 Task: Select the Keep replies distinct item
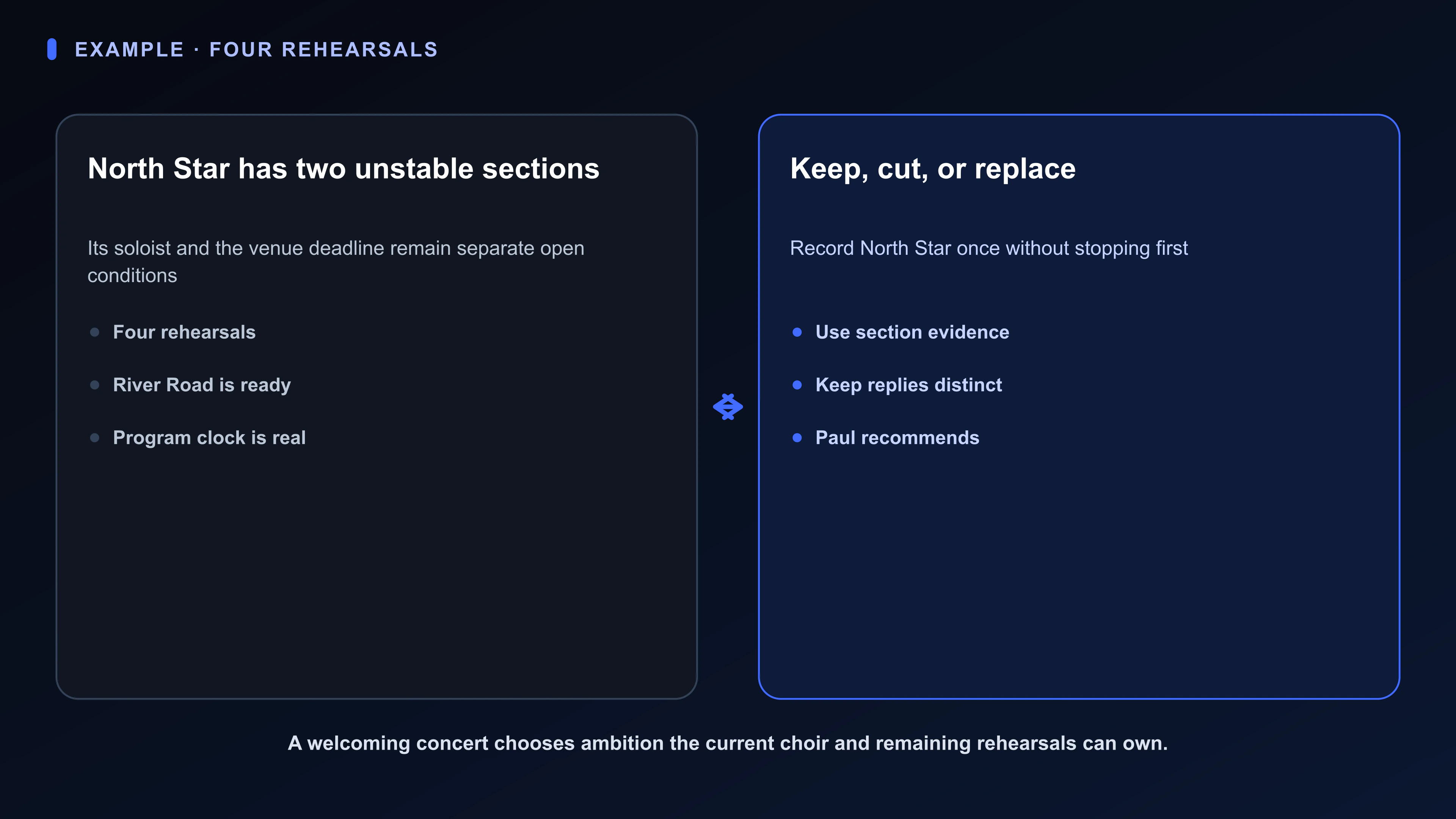(x=908, y=385)
